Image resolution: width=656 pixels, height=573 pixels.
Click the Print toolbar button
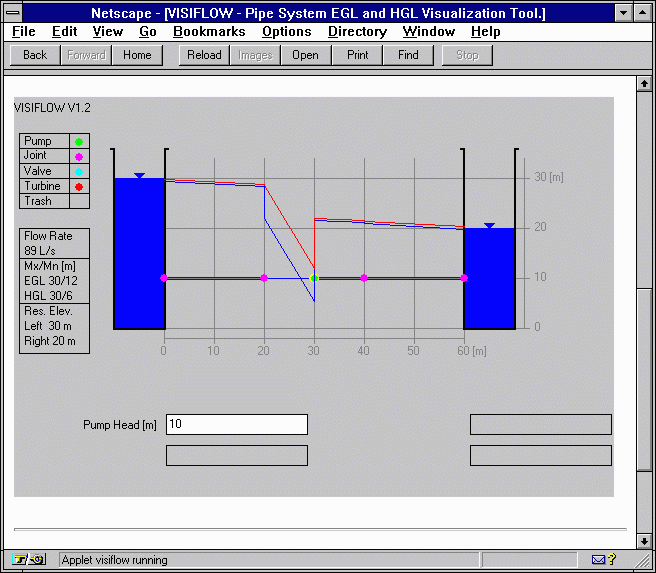click(x=357, y=55)
